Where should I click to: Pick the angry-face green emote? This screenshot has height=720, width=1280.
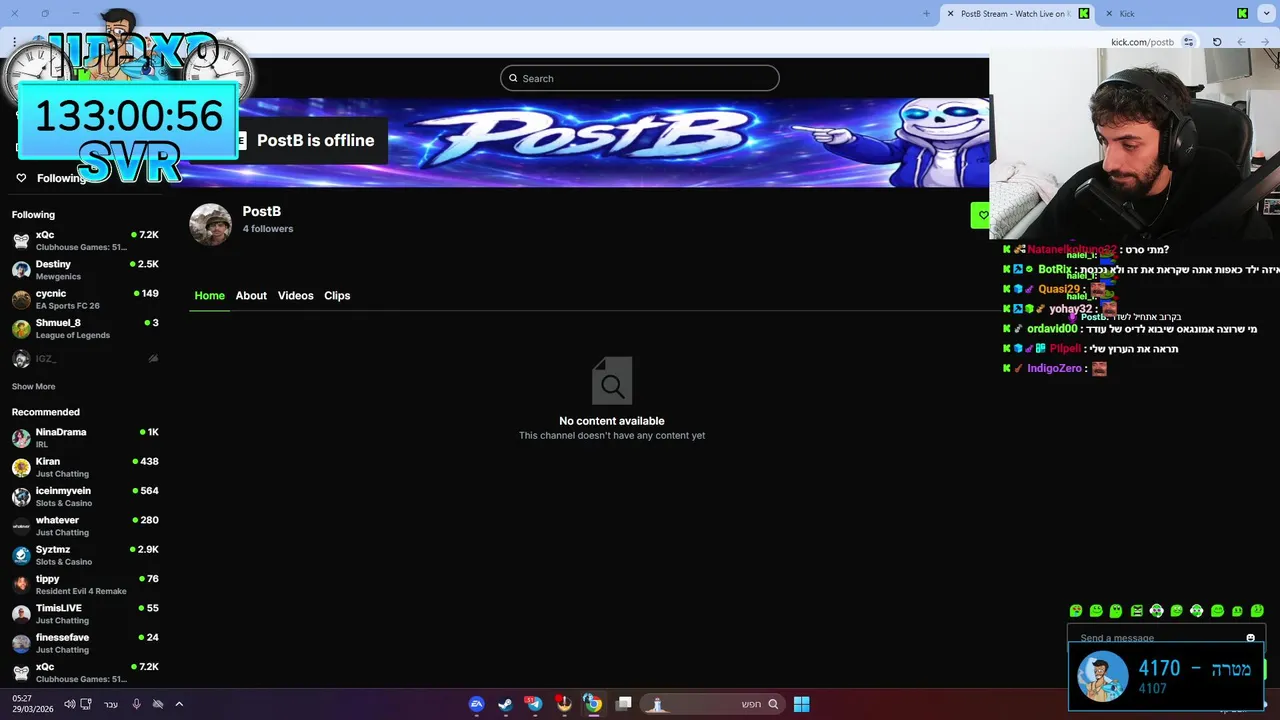(1136, 611)
